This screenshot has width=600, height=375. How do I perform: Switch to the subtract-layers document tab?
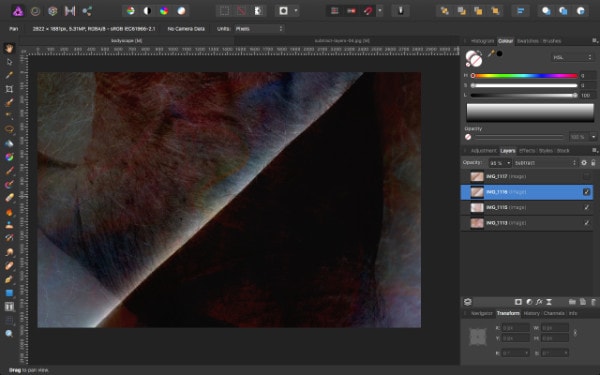pos(342,41)
